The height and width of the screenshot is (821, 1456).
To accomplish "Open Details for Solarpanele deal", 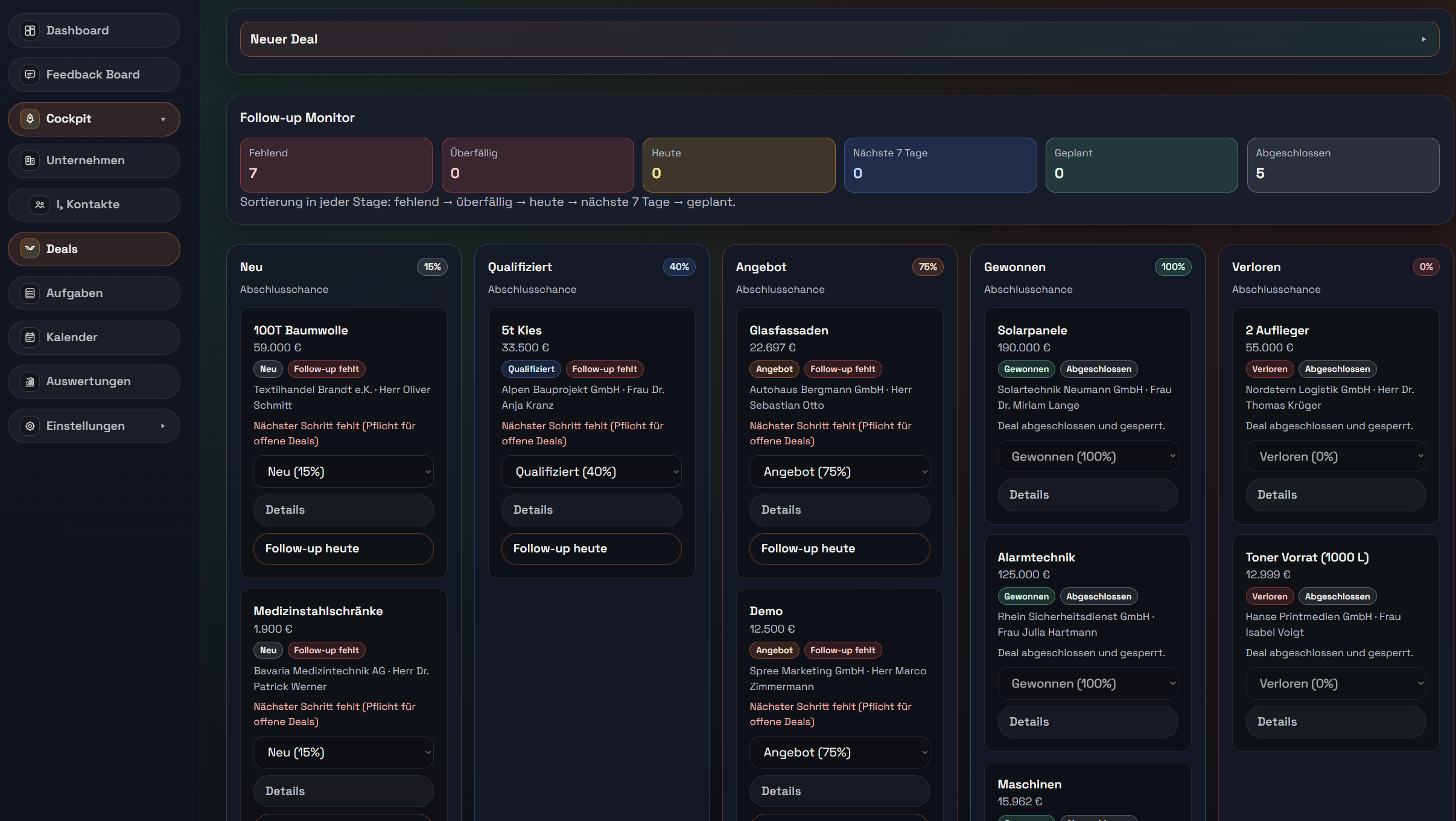I will [x=1087, y=495].
